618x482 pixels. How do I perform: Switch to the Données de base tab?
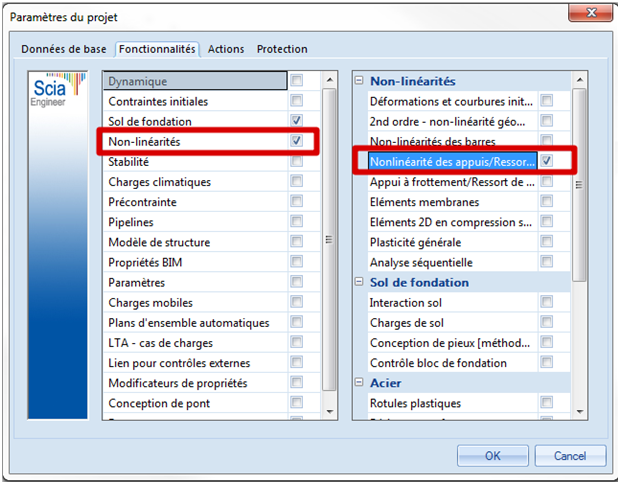coord(66,49)
